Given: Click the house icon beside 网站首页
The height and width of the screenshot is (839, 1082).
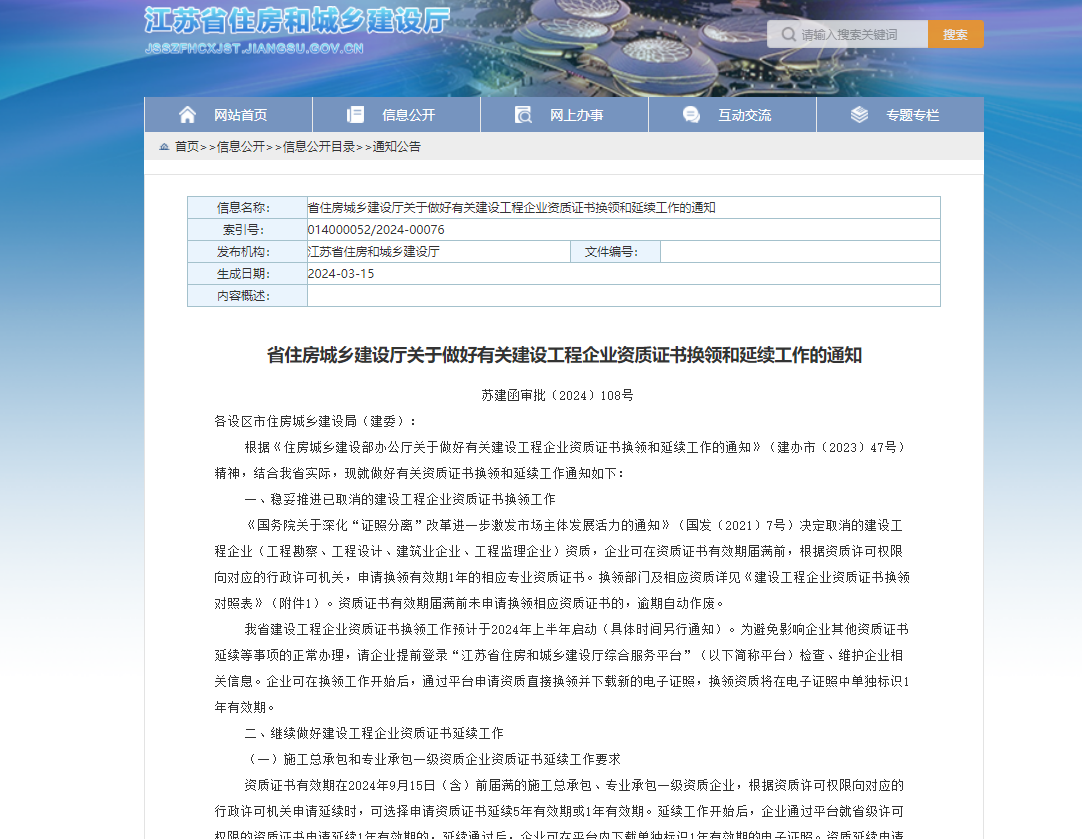Looking at the screenshot, I should (x=187, y=115).
